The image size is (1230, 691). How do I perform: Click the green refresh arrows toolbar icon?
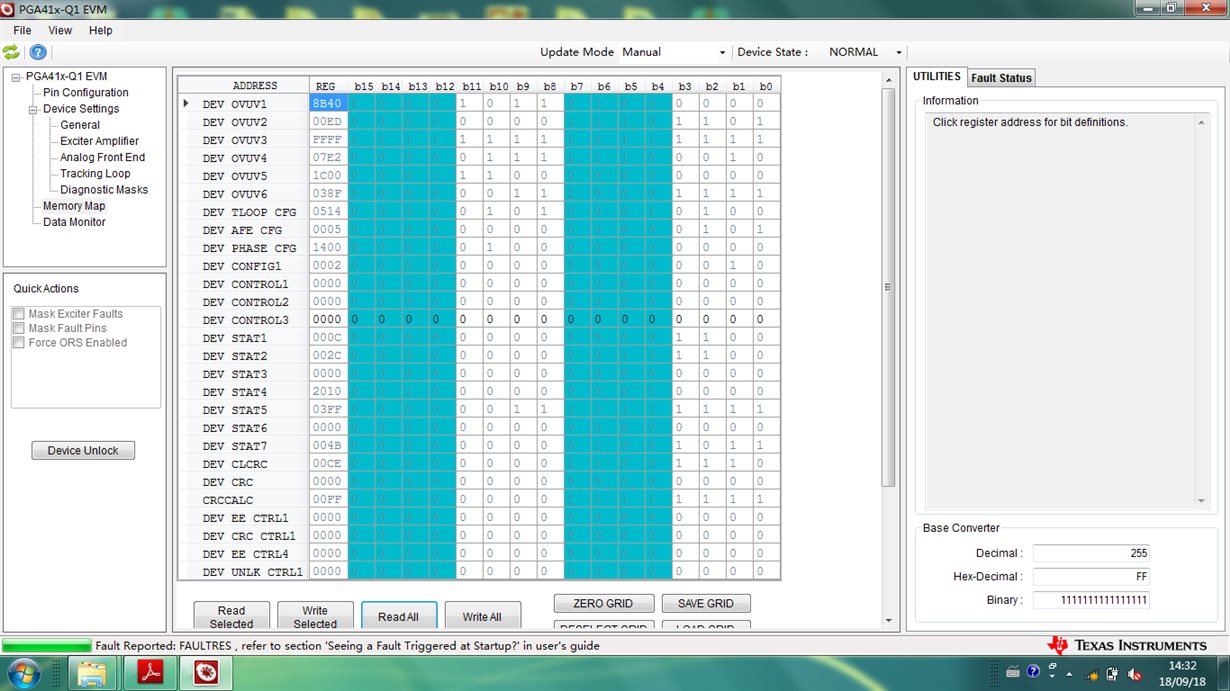(11, 52)
